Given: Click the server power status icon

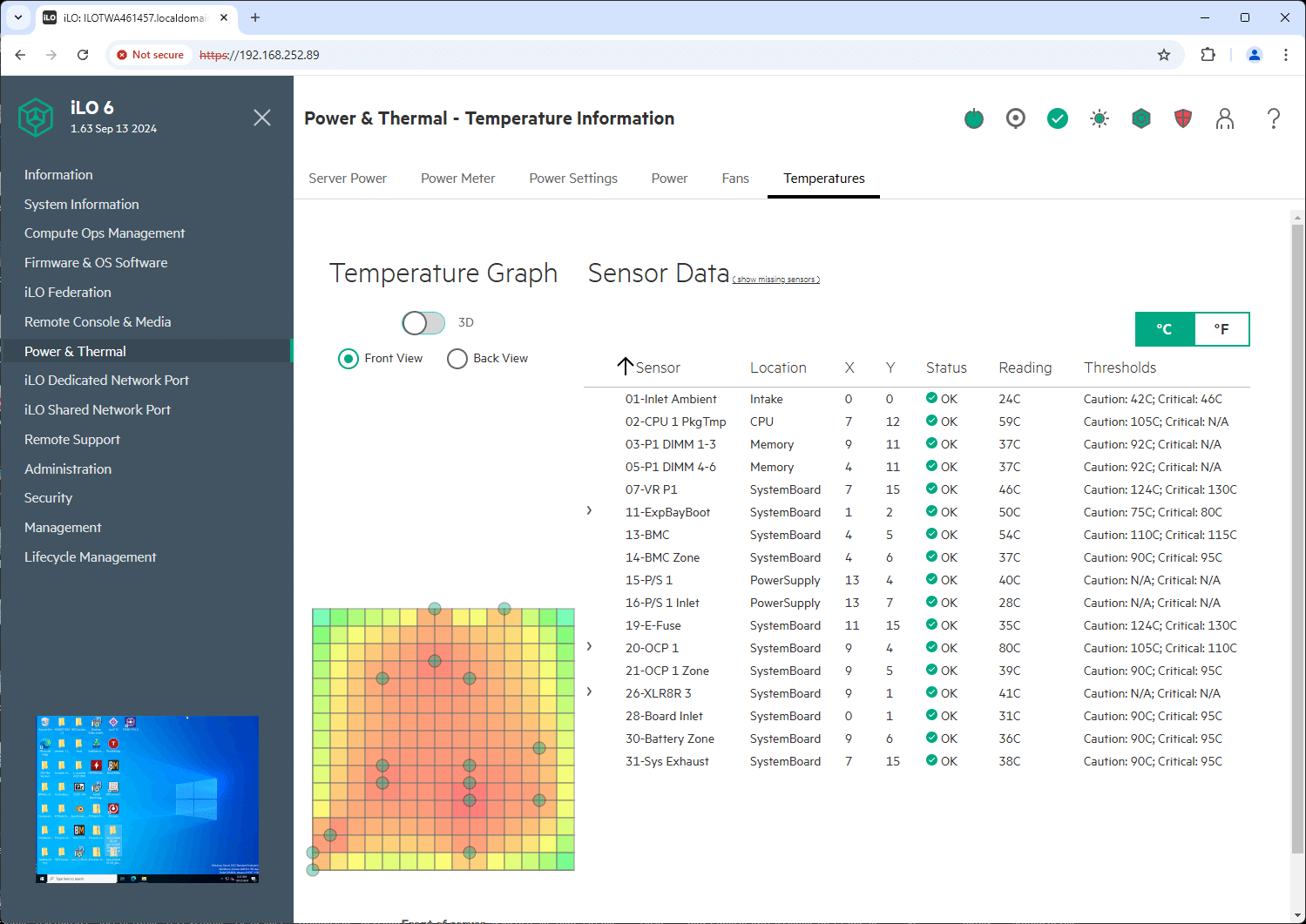Looking at the screenshot, I should click(974, 118).
